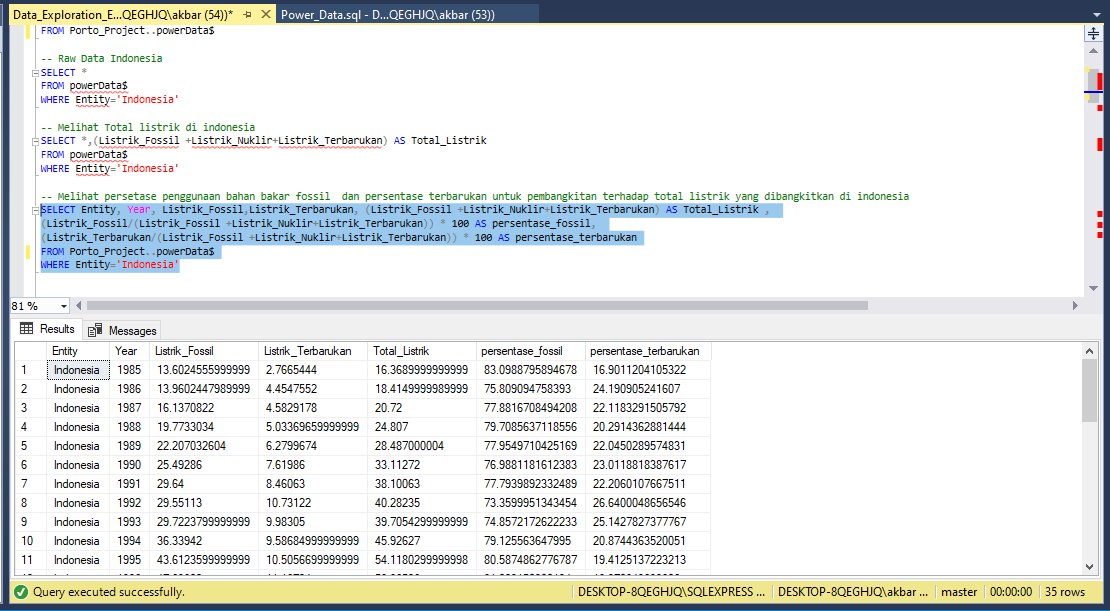The width and height of the screenshot is (1110, 611).
Task: Collapse the highlighted SELECT Entity, Year block
Action: [x=35, y=210]
